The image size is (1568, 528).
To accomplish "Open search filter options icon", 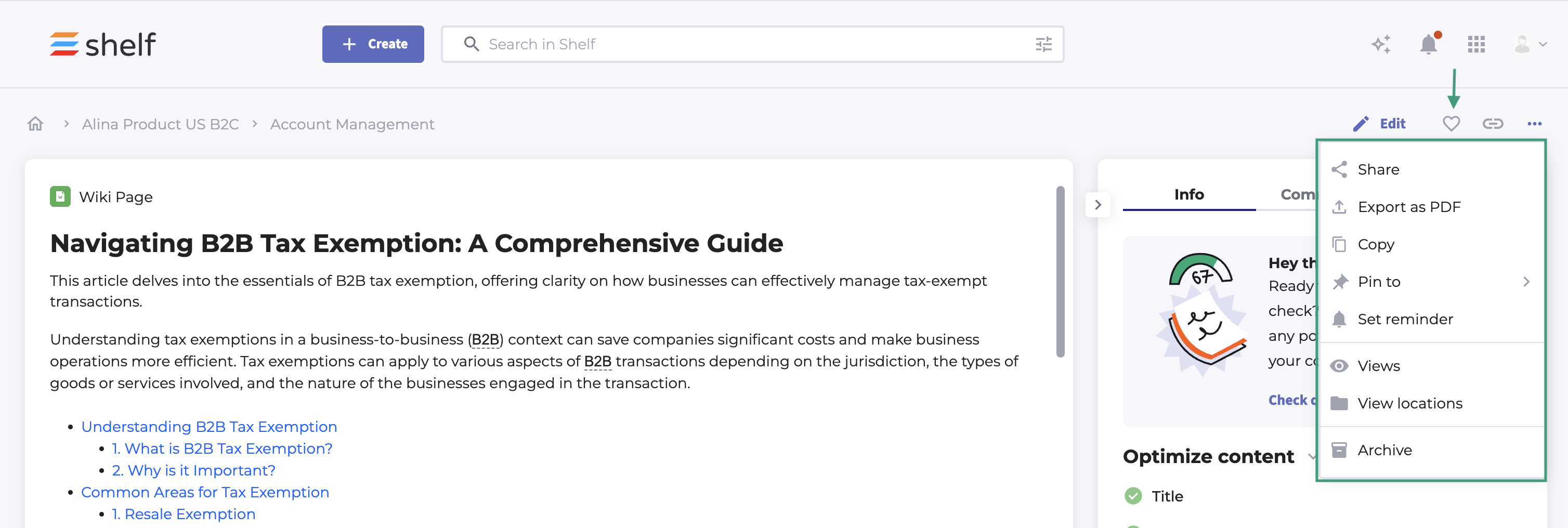I will click(x=1043, y=44).
